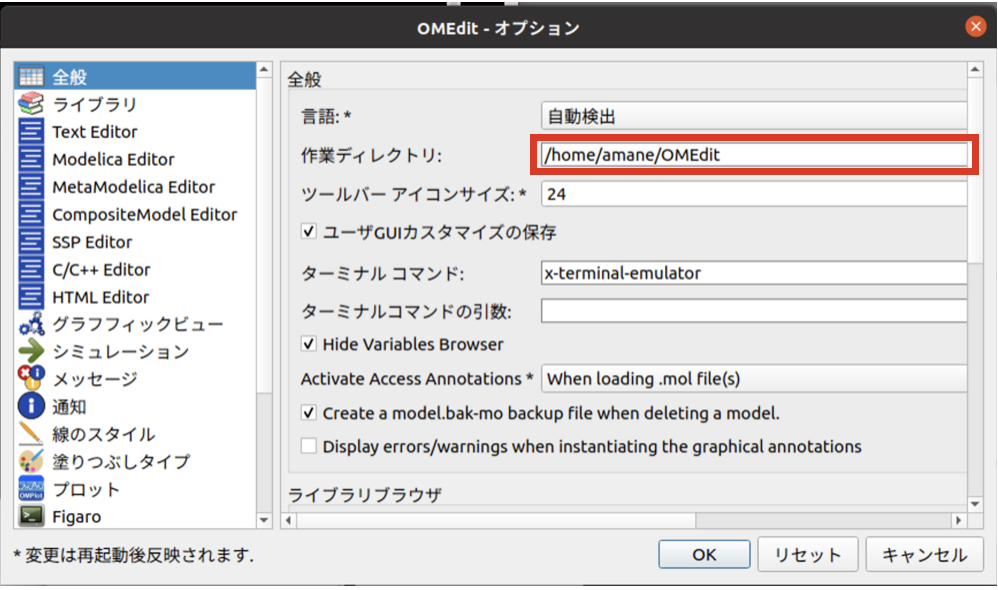Select グラフフィックビュー category label
The image size is (998, 590).
(138, 325)
